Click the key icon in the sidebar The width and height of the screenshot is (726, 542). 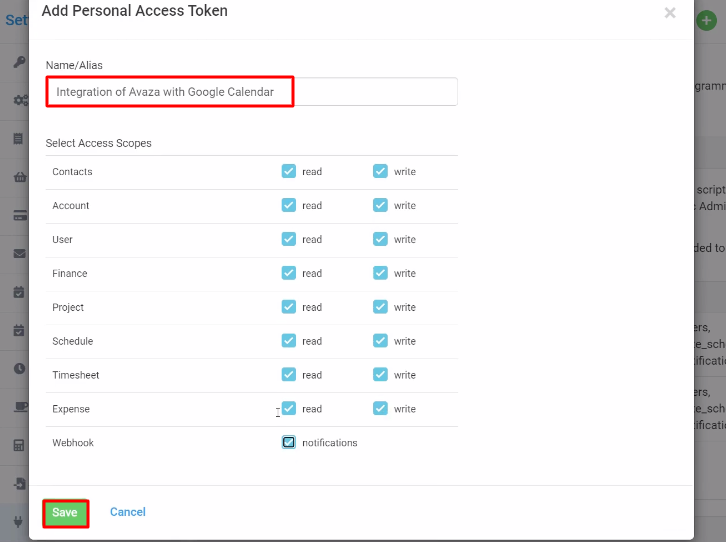coord(19,62)
